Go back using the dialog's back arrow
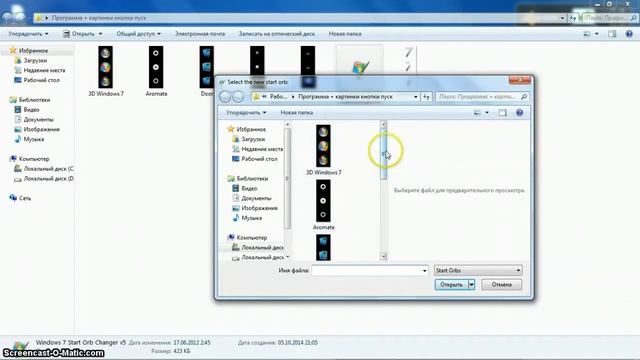The height and width of the screenshot is (360, 640). tap(225, 96)
